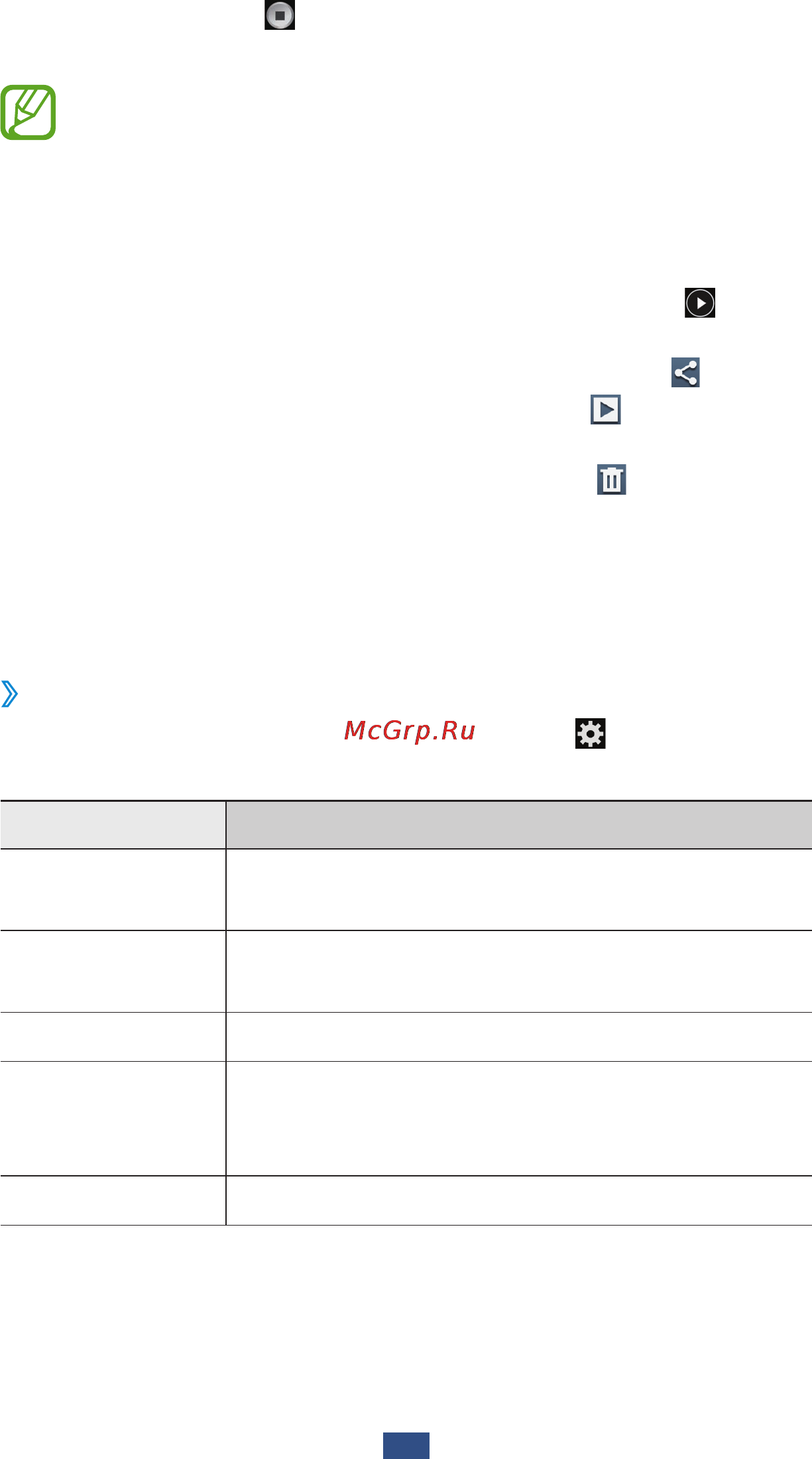
Task: Click the tallest table row's wide cell
Action: (519, 1119)
